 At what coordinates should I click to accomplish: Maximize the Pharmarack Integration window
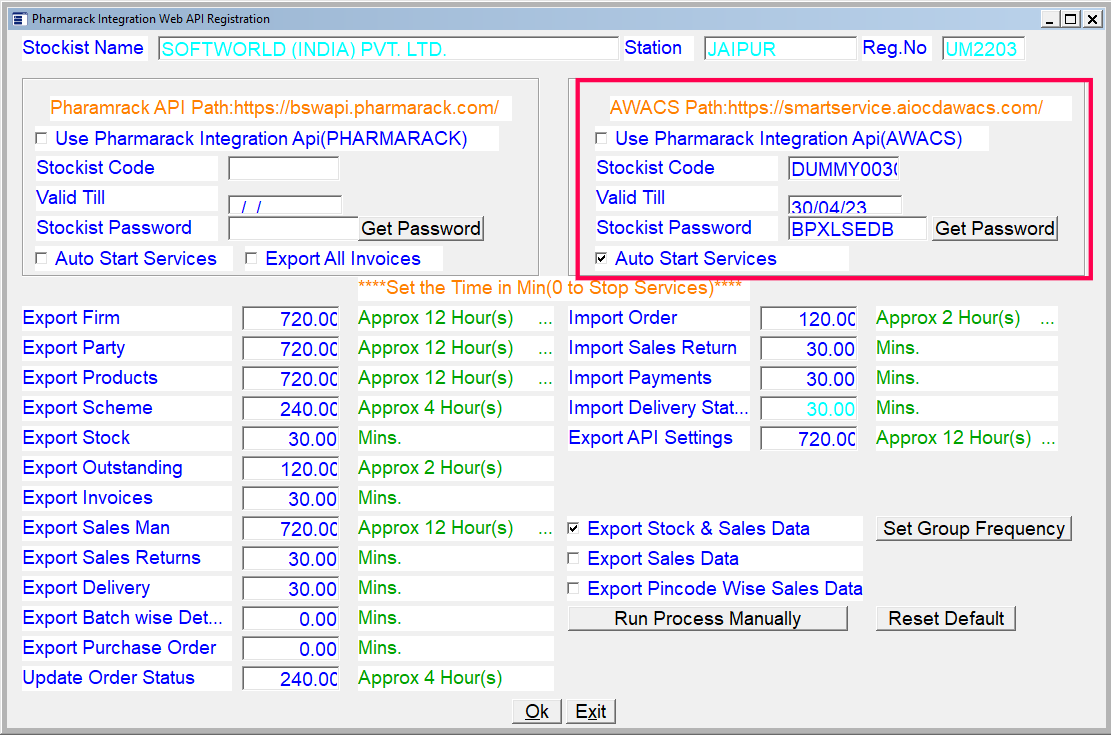tap(1071, 19)
